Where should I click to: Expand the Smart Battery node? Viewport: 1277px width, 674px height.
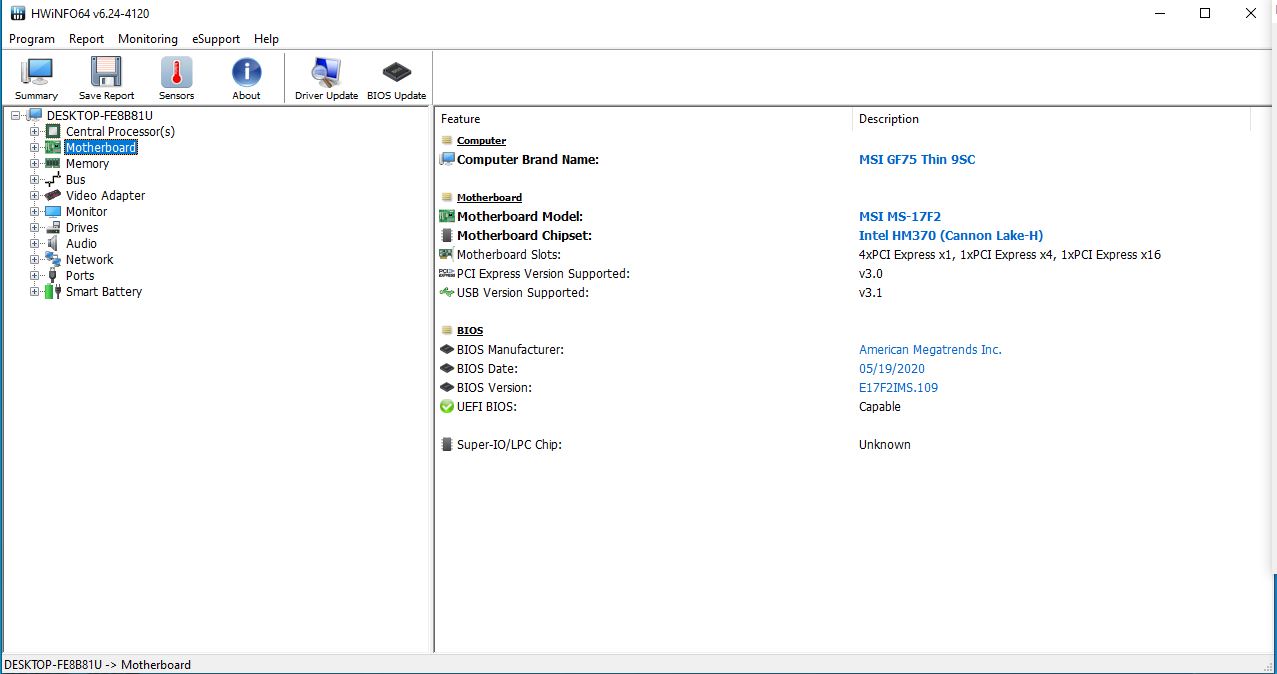pyautogui.click(x=35, y=291)
